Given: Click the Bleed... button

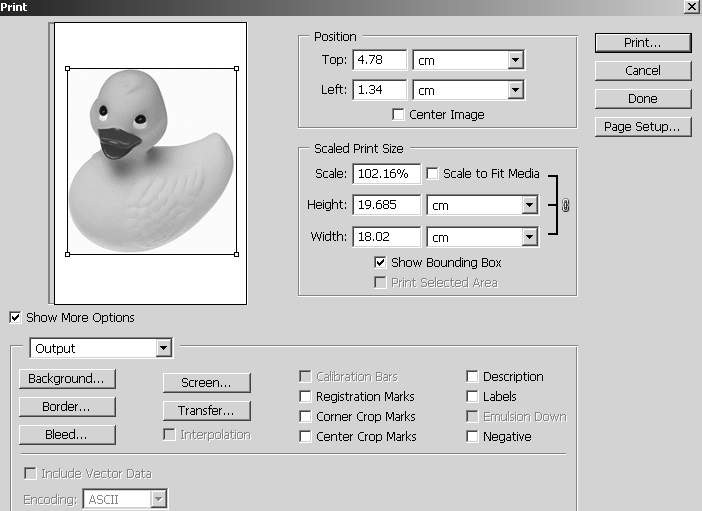Looking at the screenshot, I should [x=67, y=435].
